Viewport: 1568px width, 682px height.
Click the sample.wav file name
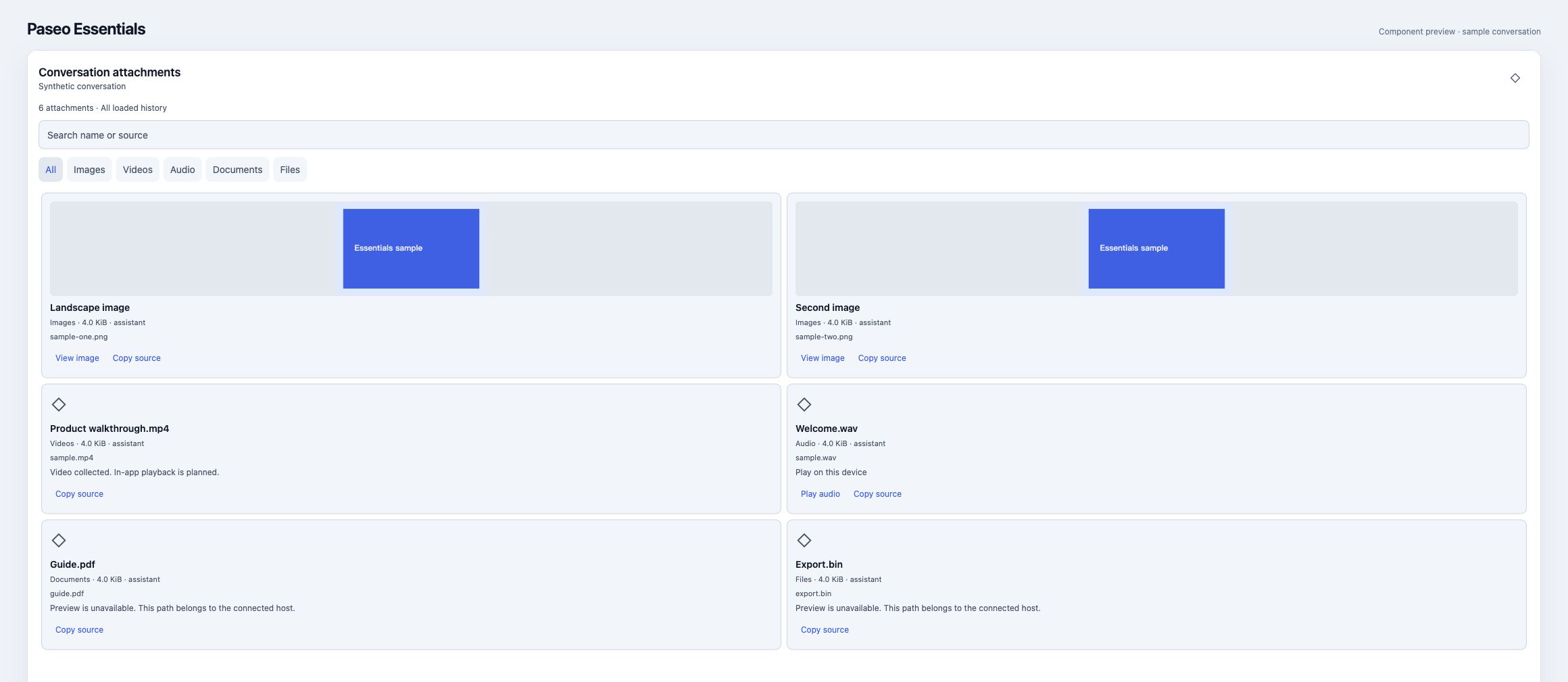[x=816, y=458]
